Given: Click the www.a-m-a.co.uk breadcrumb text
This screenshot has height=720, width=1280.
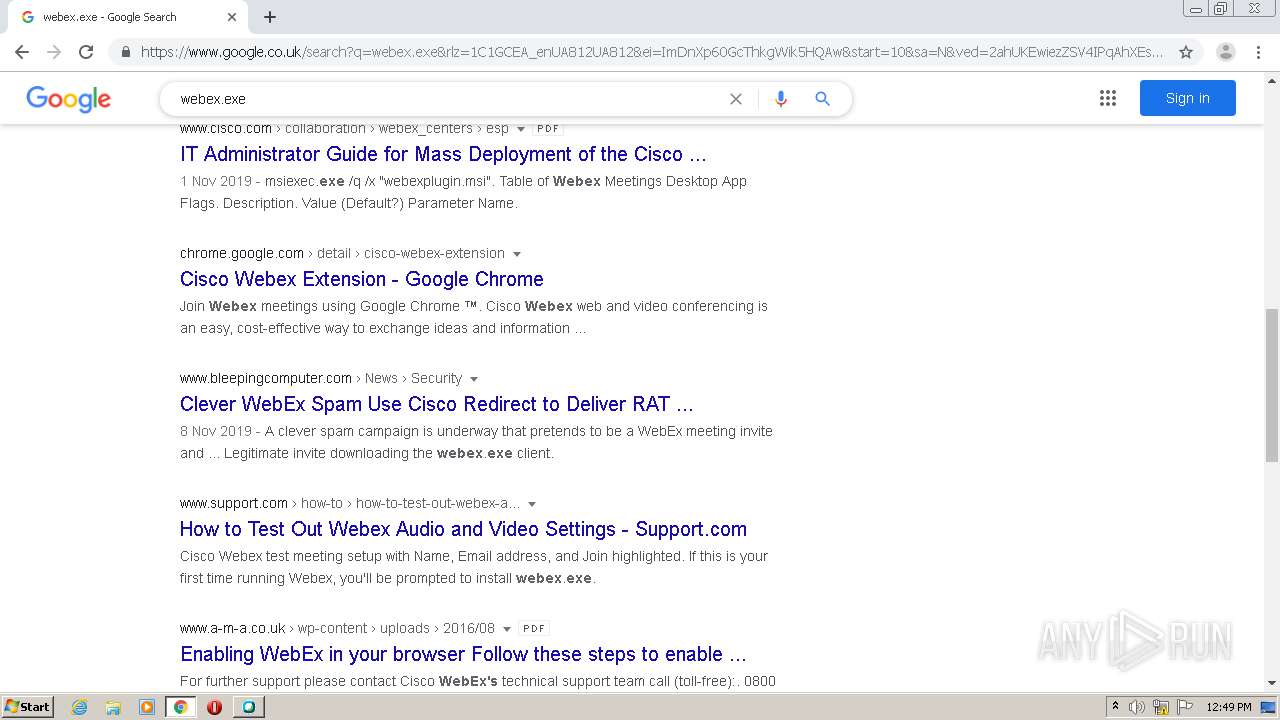Looking at the screenshot, I should [x=233, y=628].
